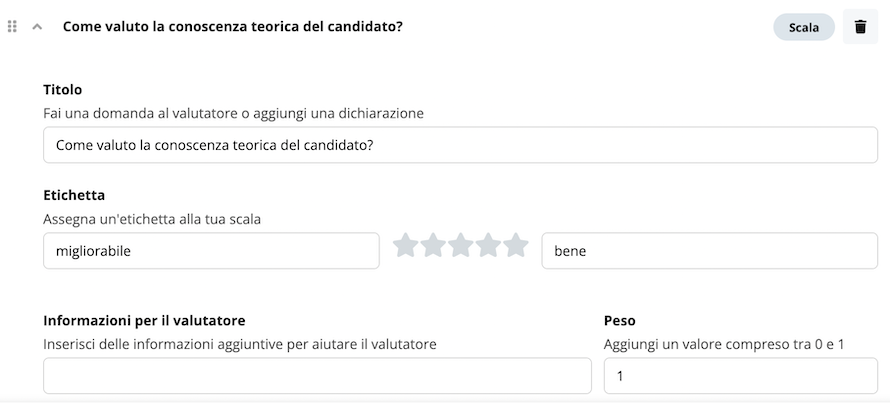This screenshot has height=403, width=890.
Task: Edit the 'migliorabile' label field
Action: click(x=211, y=251)
